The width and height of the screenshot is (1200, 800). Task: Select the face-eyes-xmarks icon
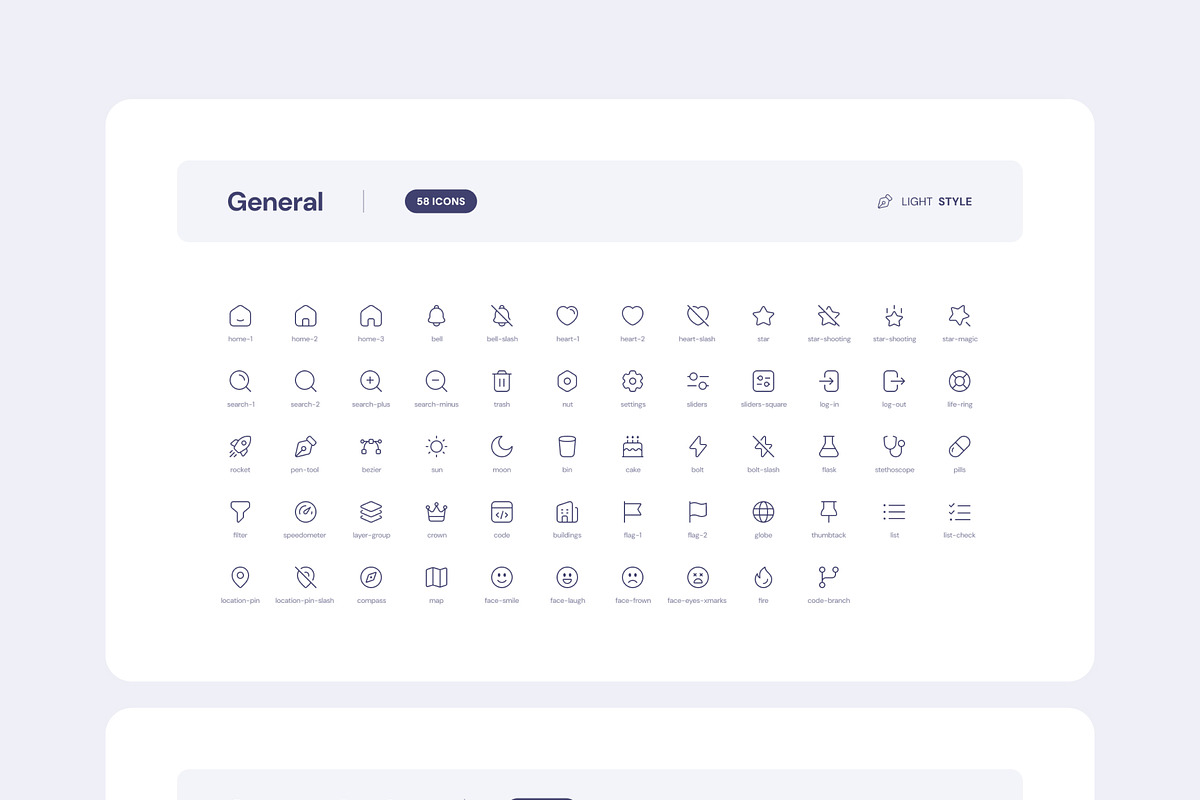pos(698,578)
